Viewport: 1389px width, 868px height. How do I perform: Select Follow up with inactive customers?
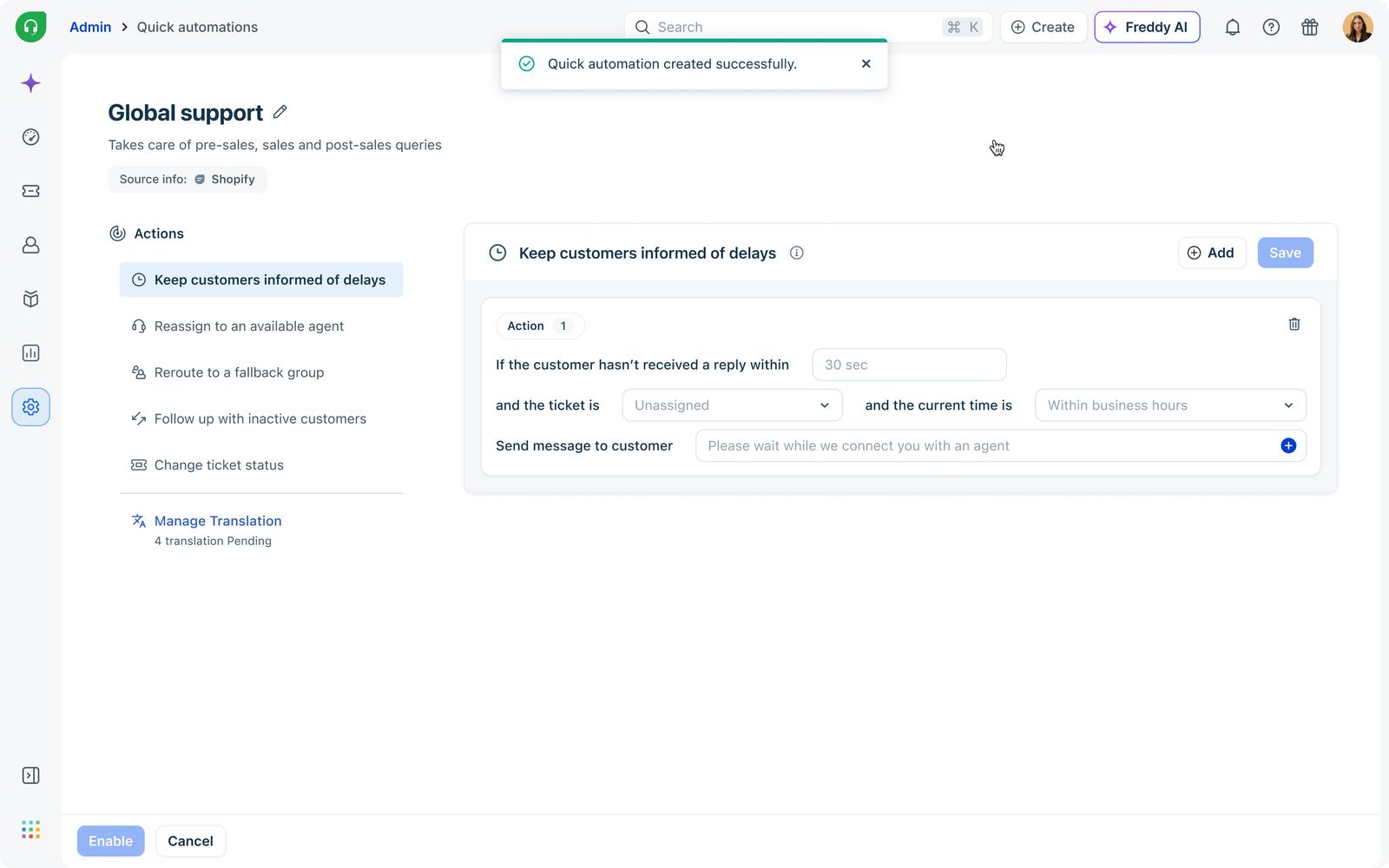point(261,418)
